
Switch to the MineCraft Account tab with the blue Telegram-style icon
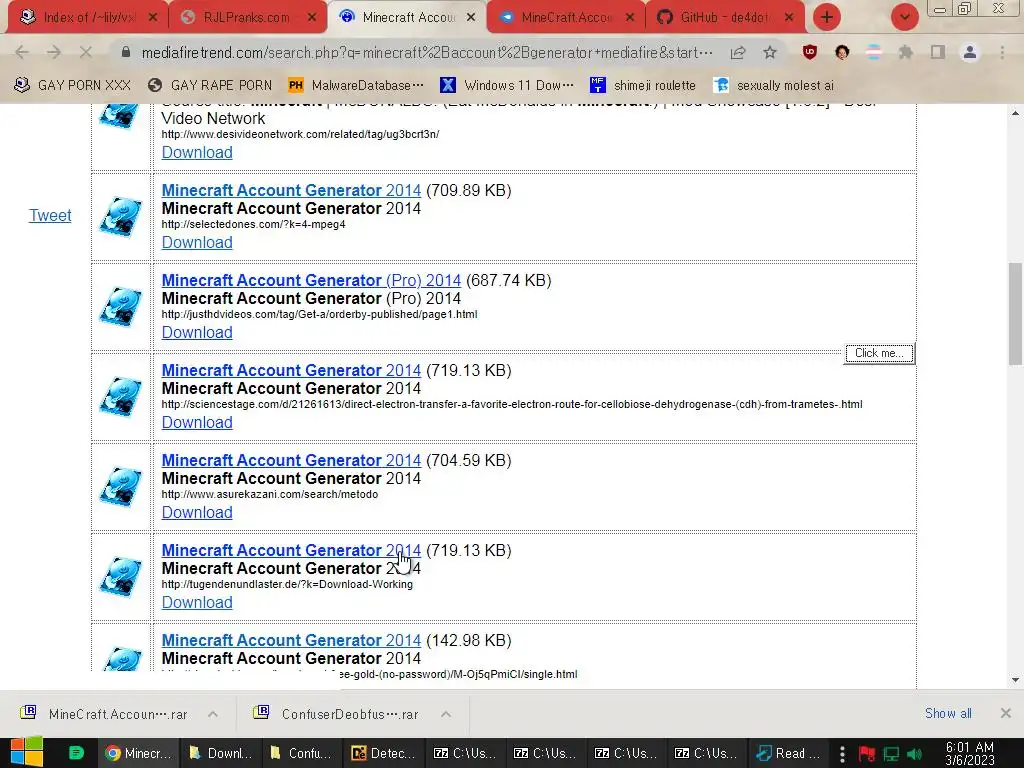point(565,18)
